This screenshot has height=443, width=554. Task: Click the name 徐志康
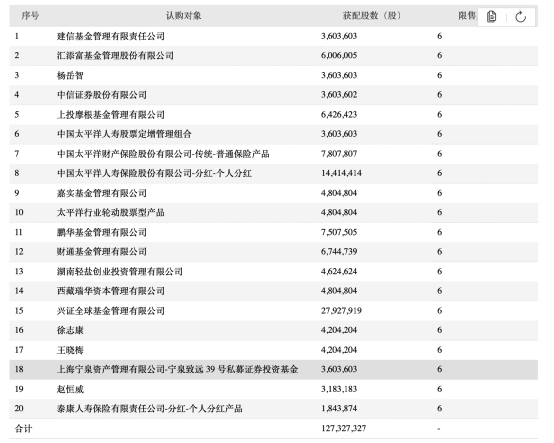(x=70, y=330)
